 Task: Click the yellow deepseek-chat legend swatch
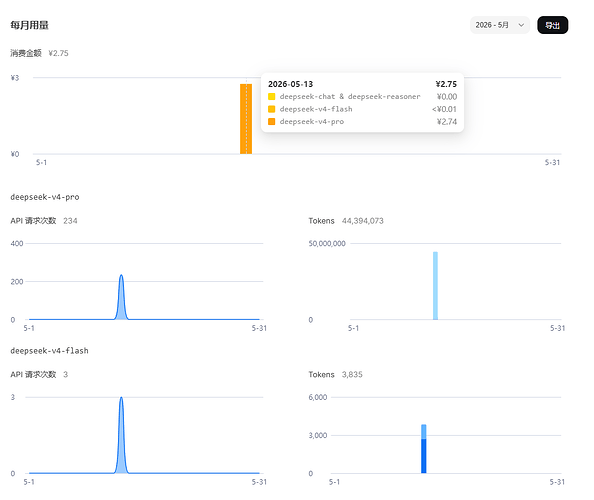click(x=272, y=97)
